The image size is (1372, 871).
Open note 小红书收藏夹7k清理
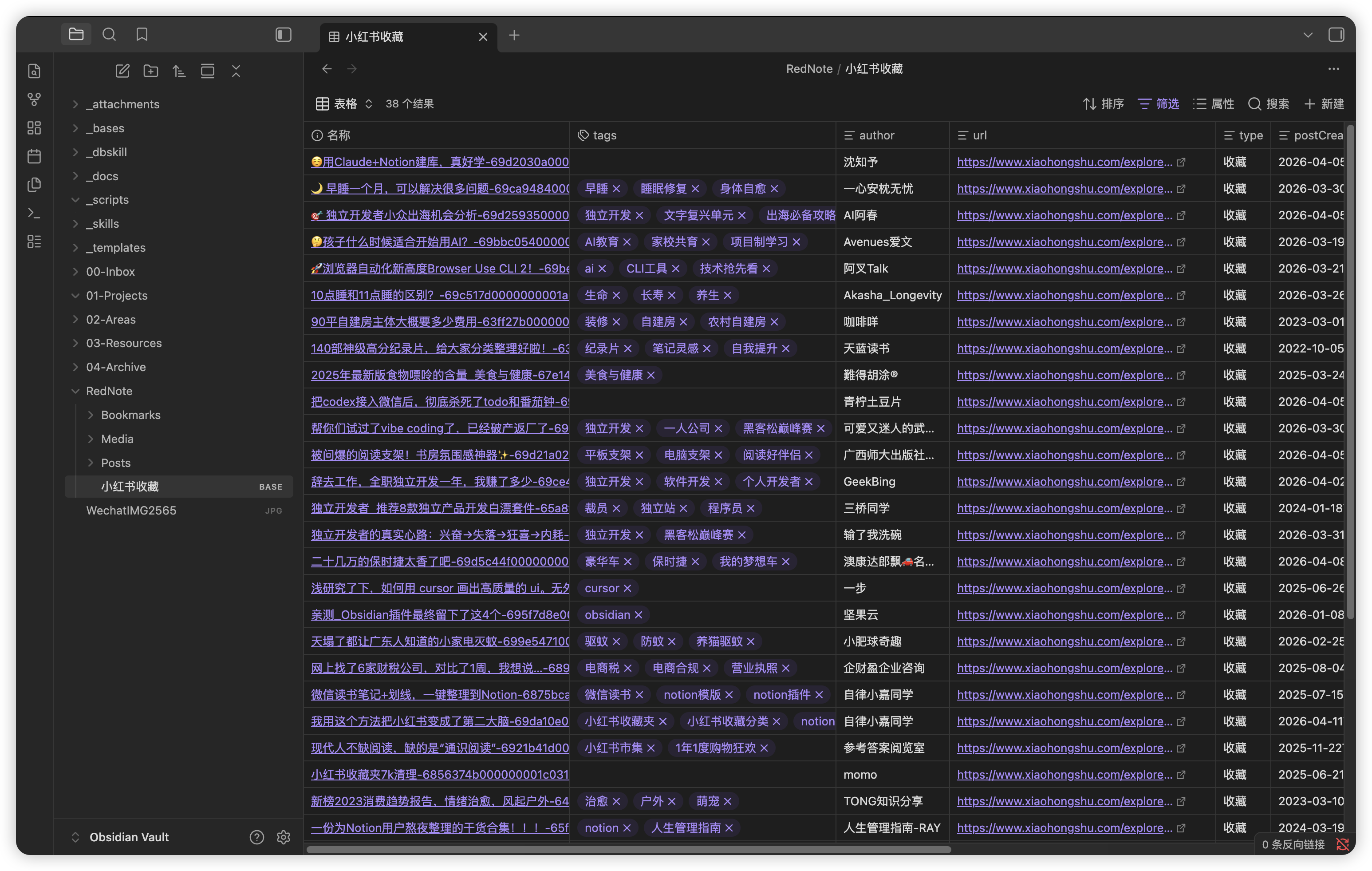[x=439, y=774]
